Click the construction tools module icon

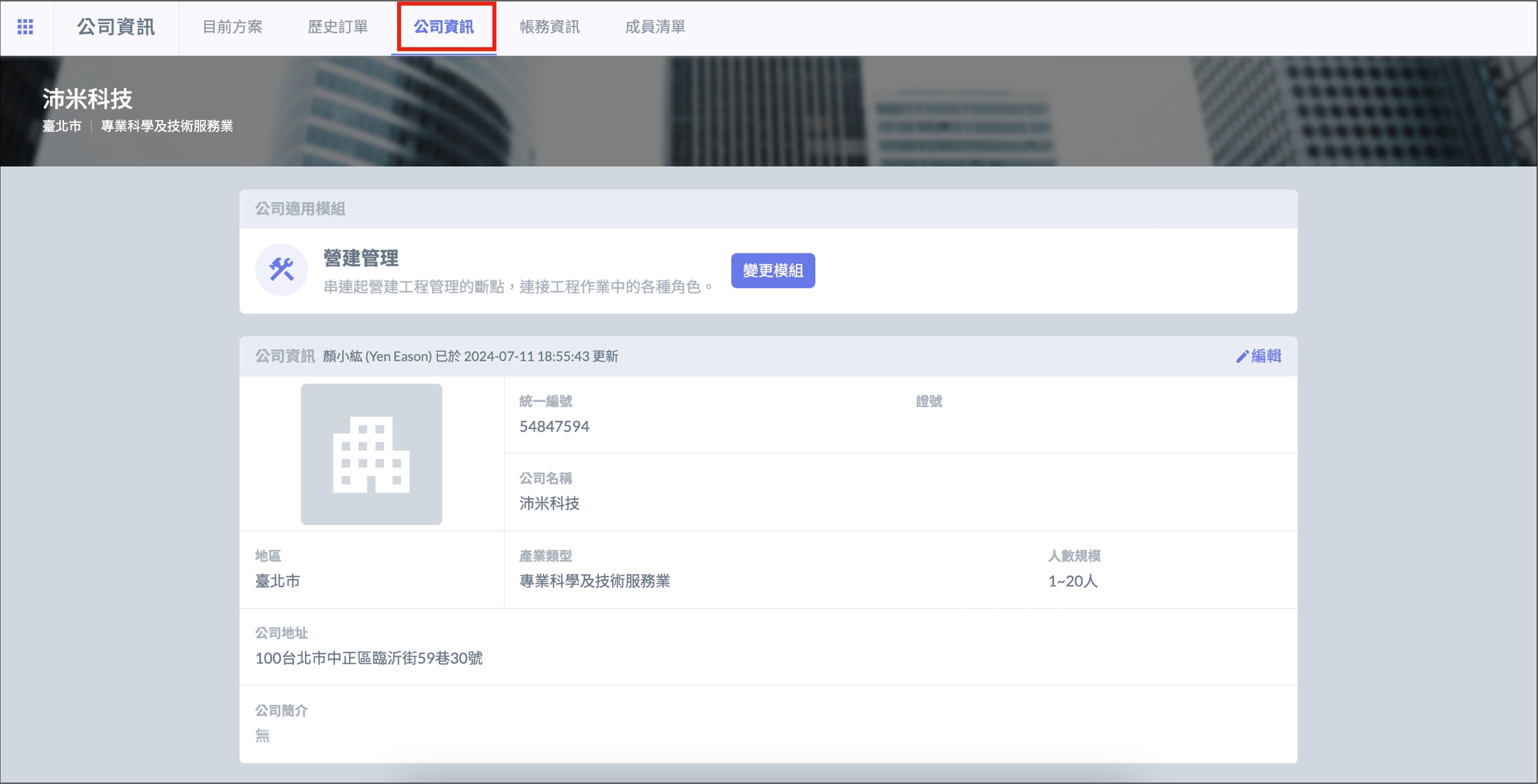281,270
